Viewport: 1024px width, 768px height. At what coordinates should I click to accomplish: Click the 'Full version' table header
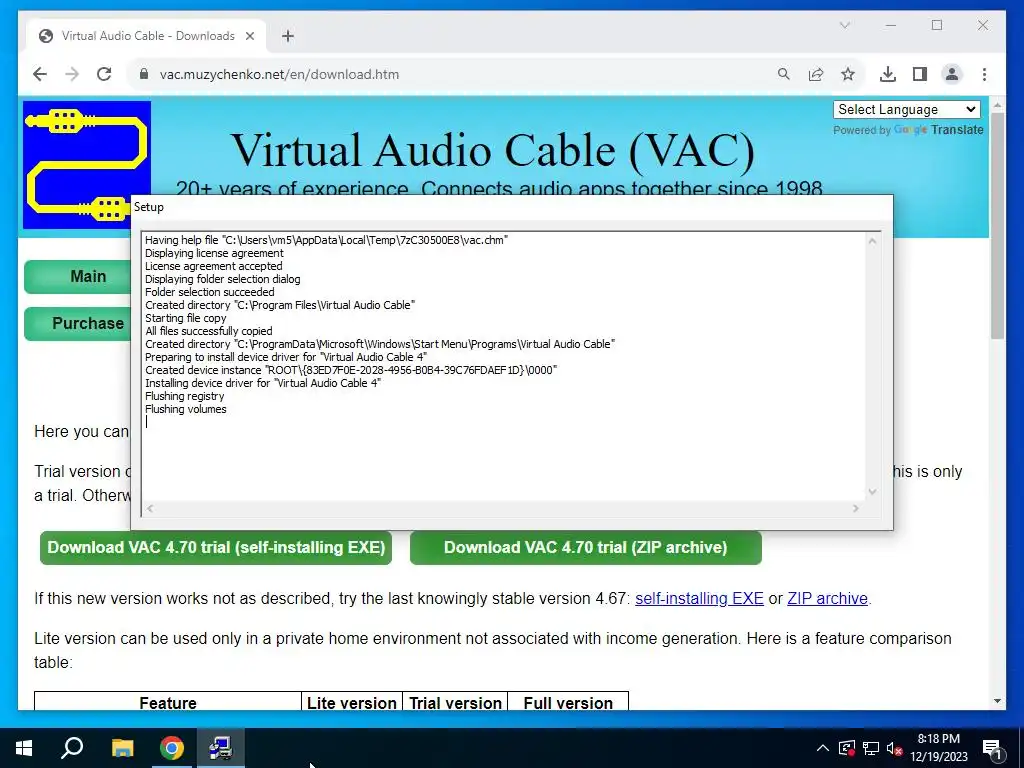click(568, 702)
